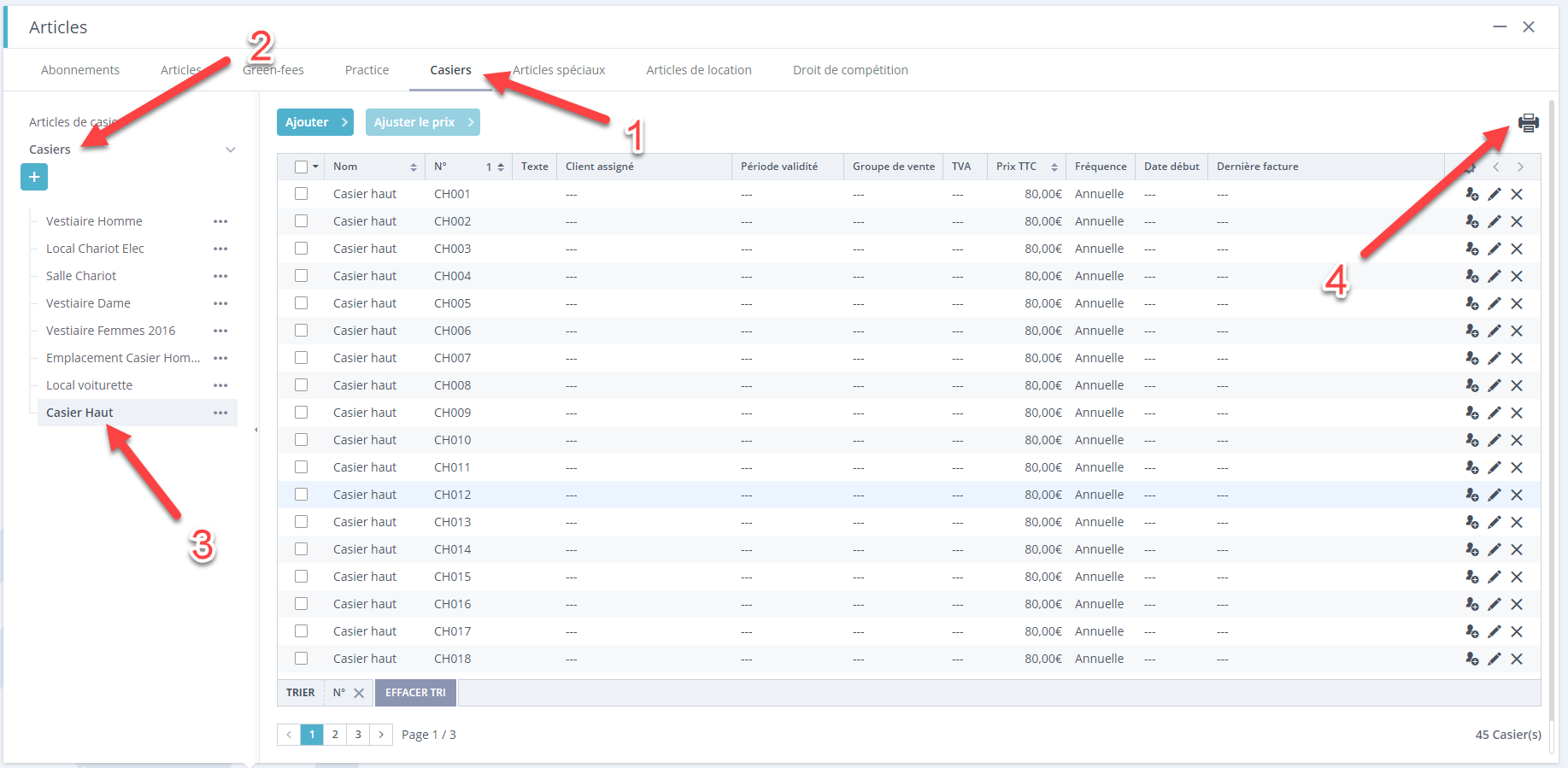Go to page 2

335,735
